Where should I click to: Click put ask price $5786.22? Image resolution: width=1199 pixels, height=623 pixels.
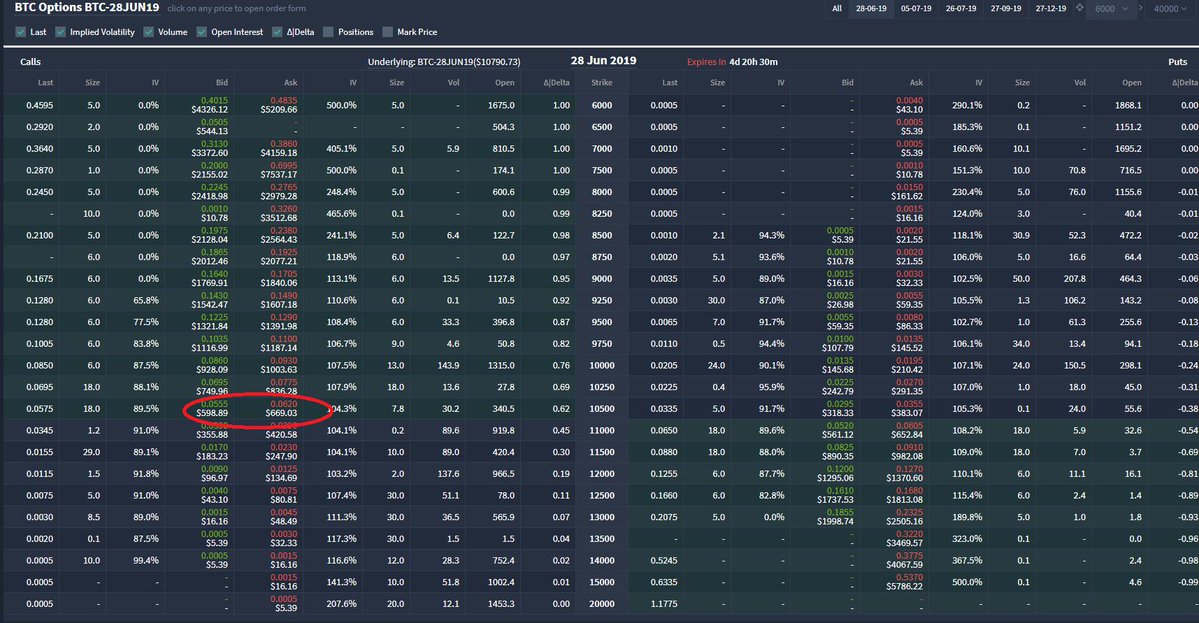click(905, 586)
